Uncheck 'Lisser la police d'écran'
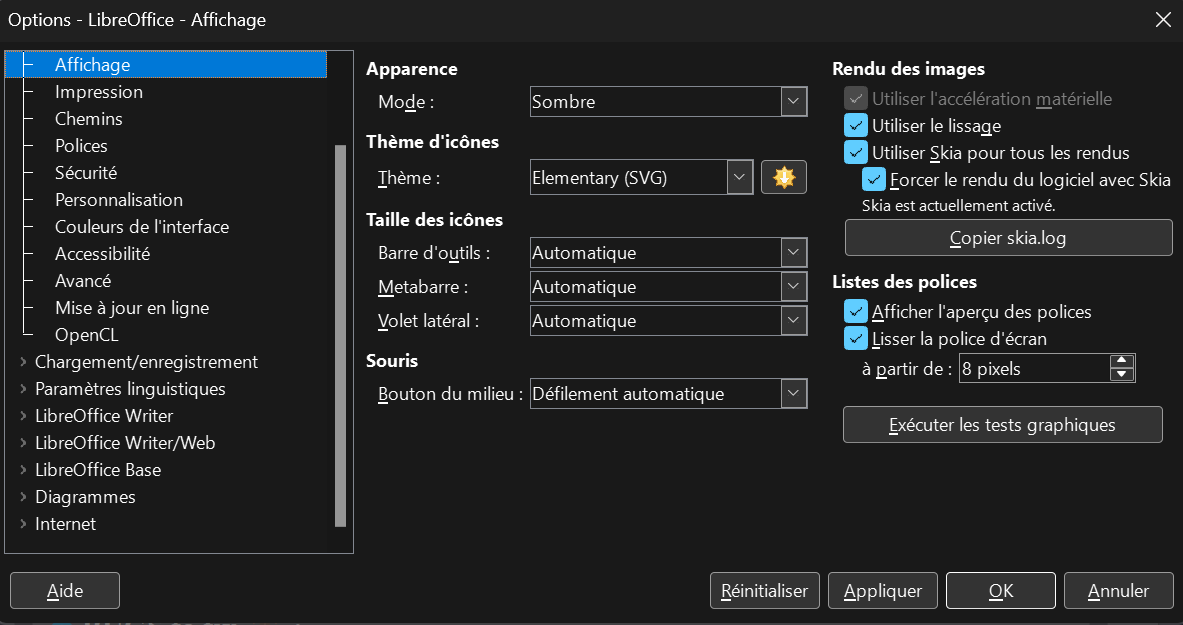 point(856,339)
